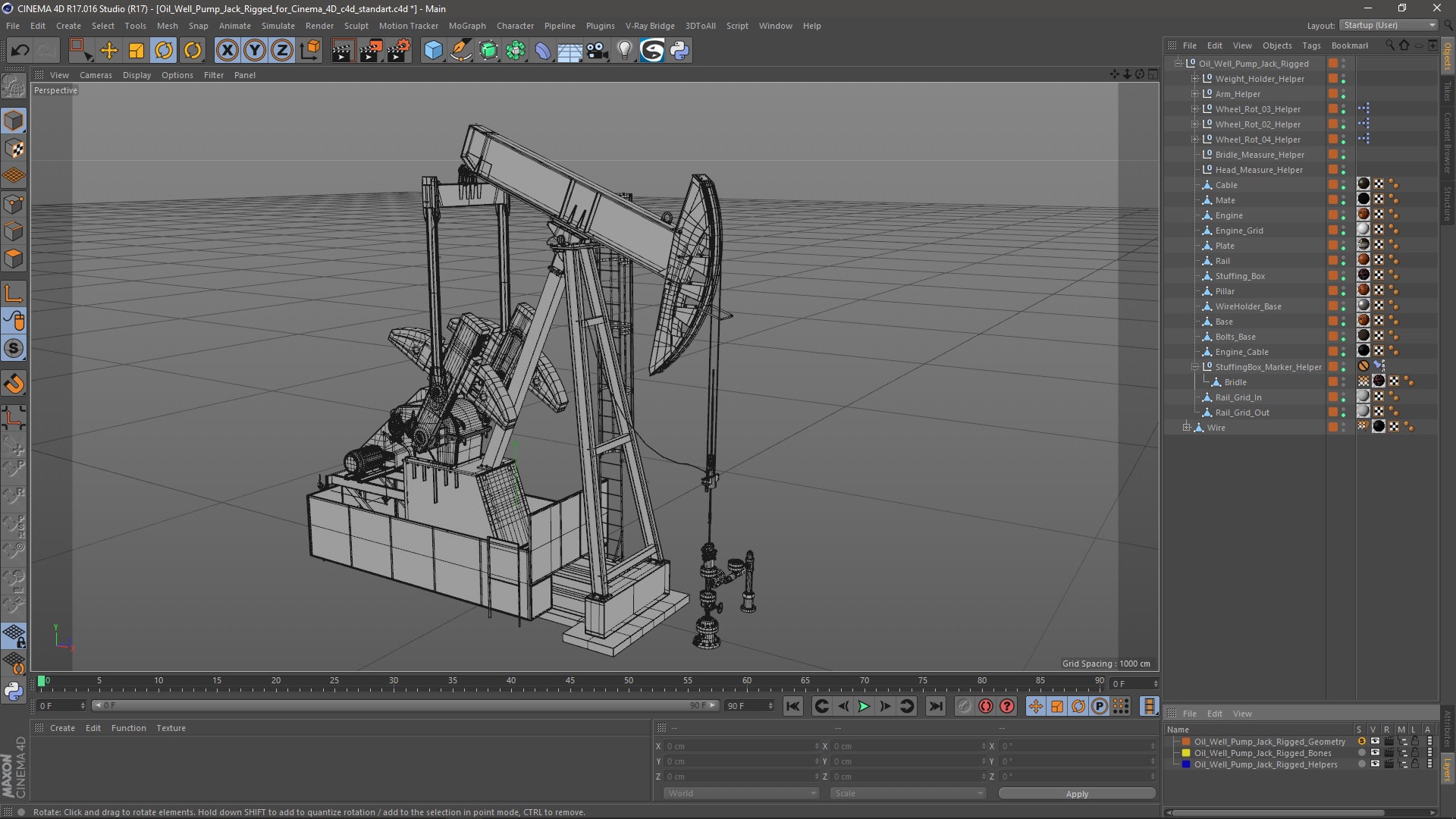Open Bookmarks menu in Object Manager
Image resolution: width=1456 pixels, height=819 pixels.
[x=1350, y=45]
